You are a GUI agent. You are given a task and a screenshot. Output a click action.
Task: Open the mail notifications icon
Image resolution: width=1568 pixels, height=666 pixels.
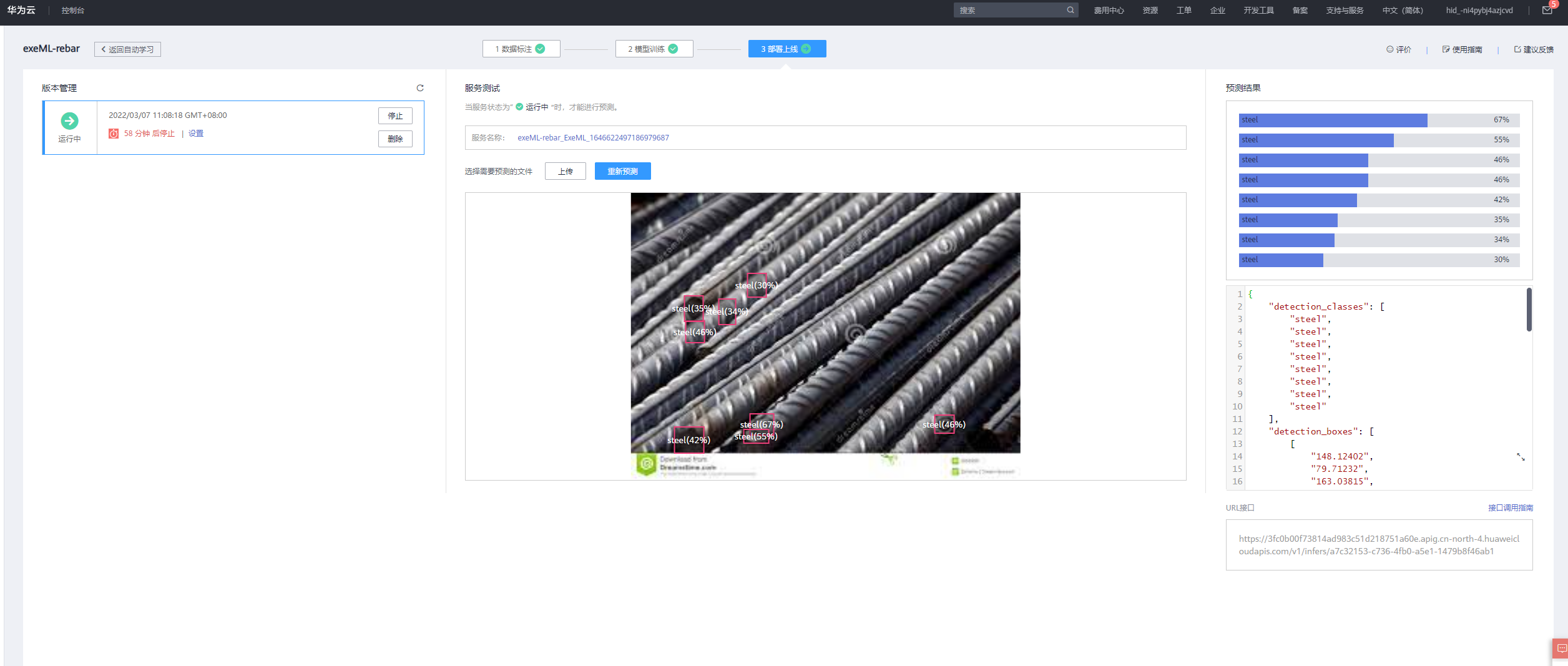click(x=1547, y=10)
